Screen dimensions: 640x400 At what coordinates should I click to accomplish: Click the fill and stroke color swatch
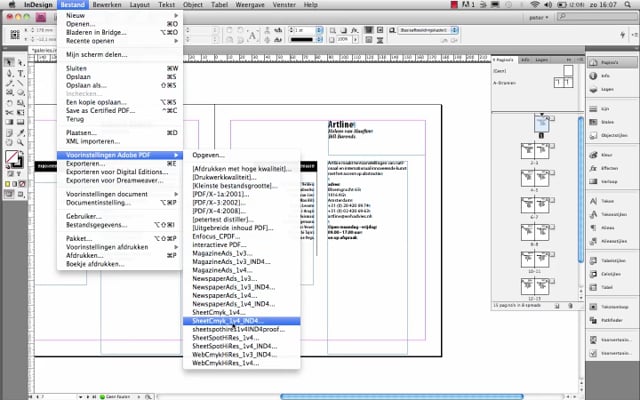pyautogui.click(x=14, y=158)
